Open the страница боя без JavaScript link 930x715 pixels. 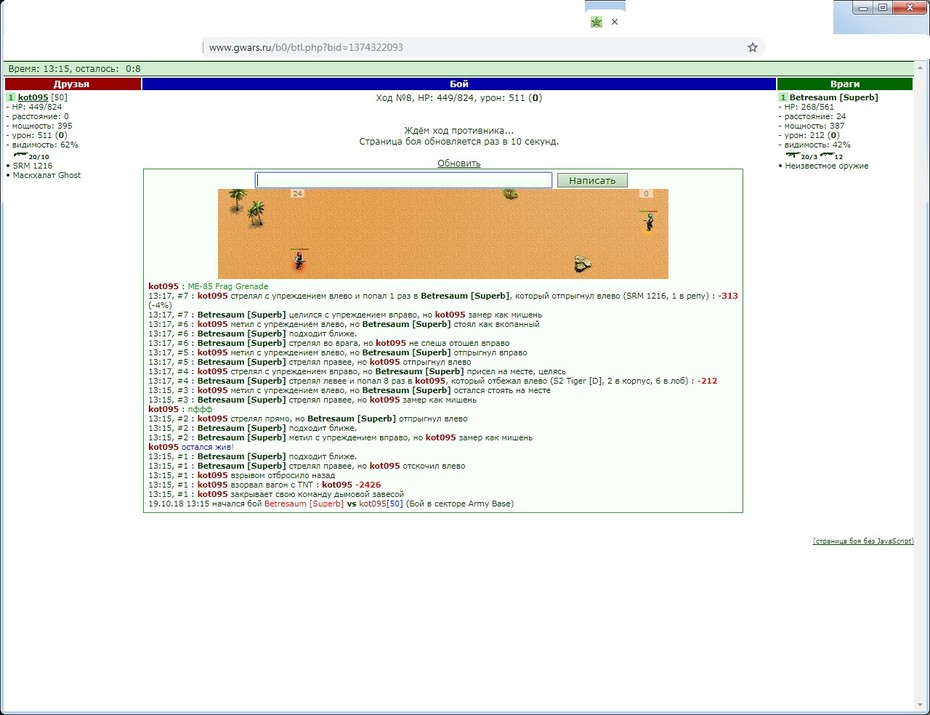point(863,541)
